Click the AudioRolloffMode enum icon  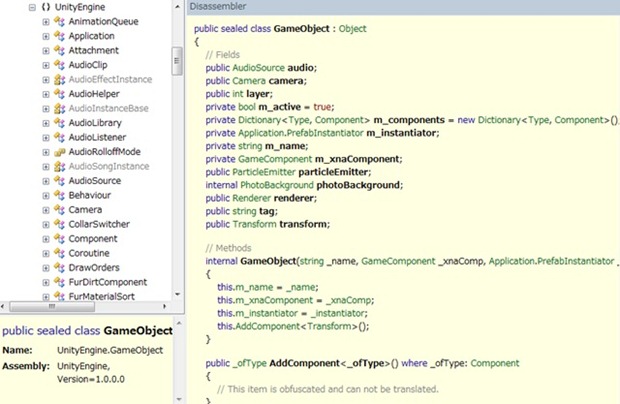(x=59, y=152)
